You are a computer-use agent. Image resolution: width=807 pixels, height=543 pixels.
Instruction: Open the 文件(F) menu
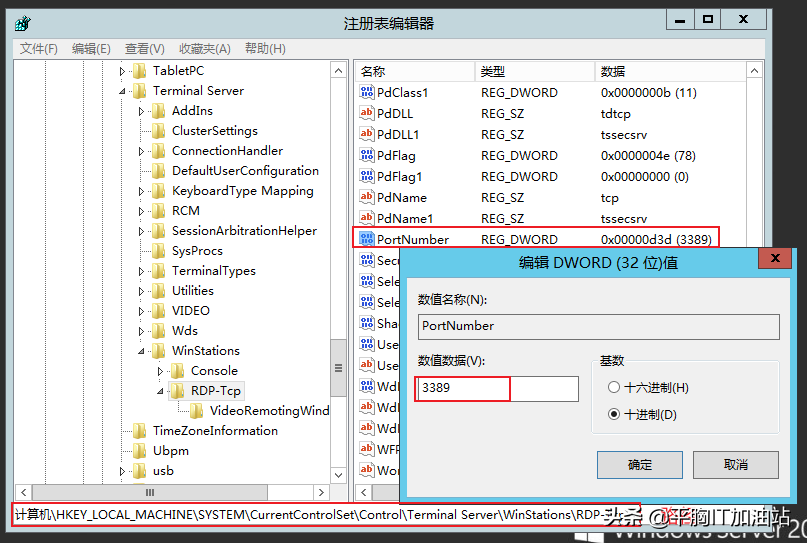pos(39,49)
